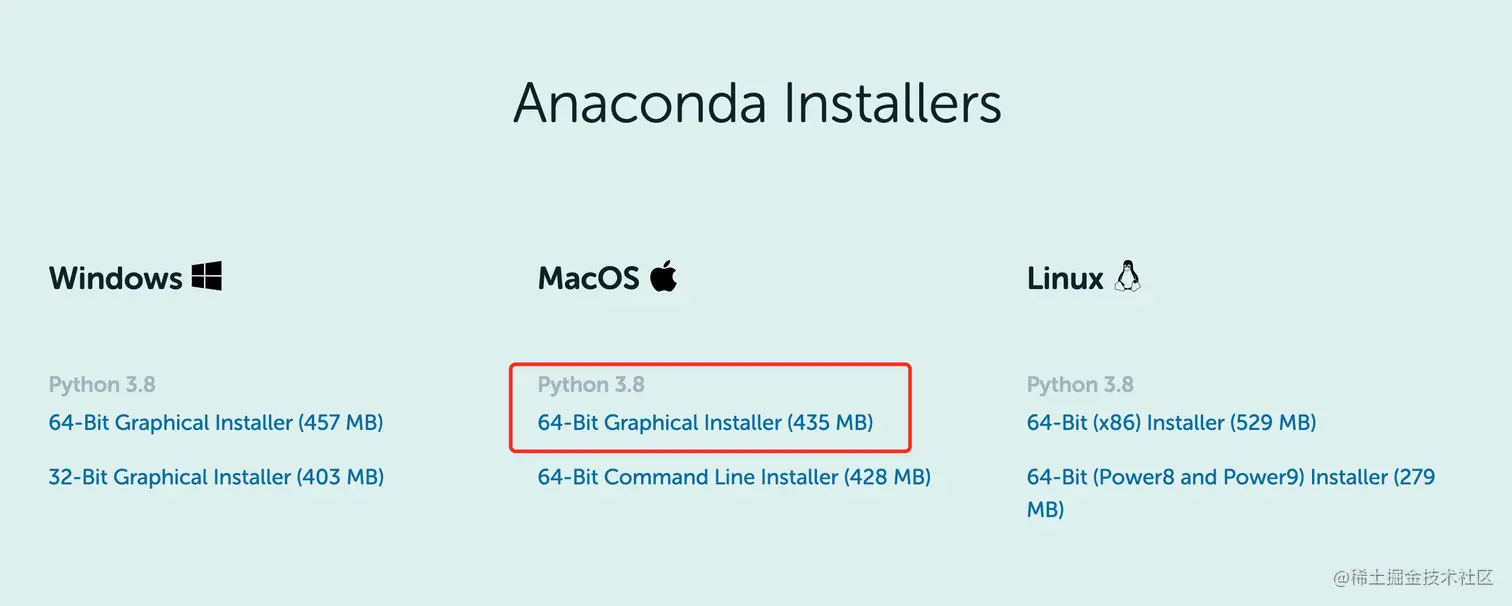
Task: Click the Apple logo beside MacOS
Action: (x=664, y=276)
